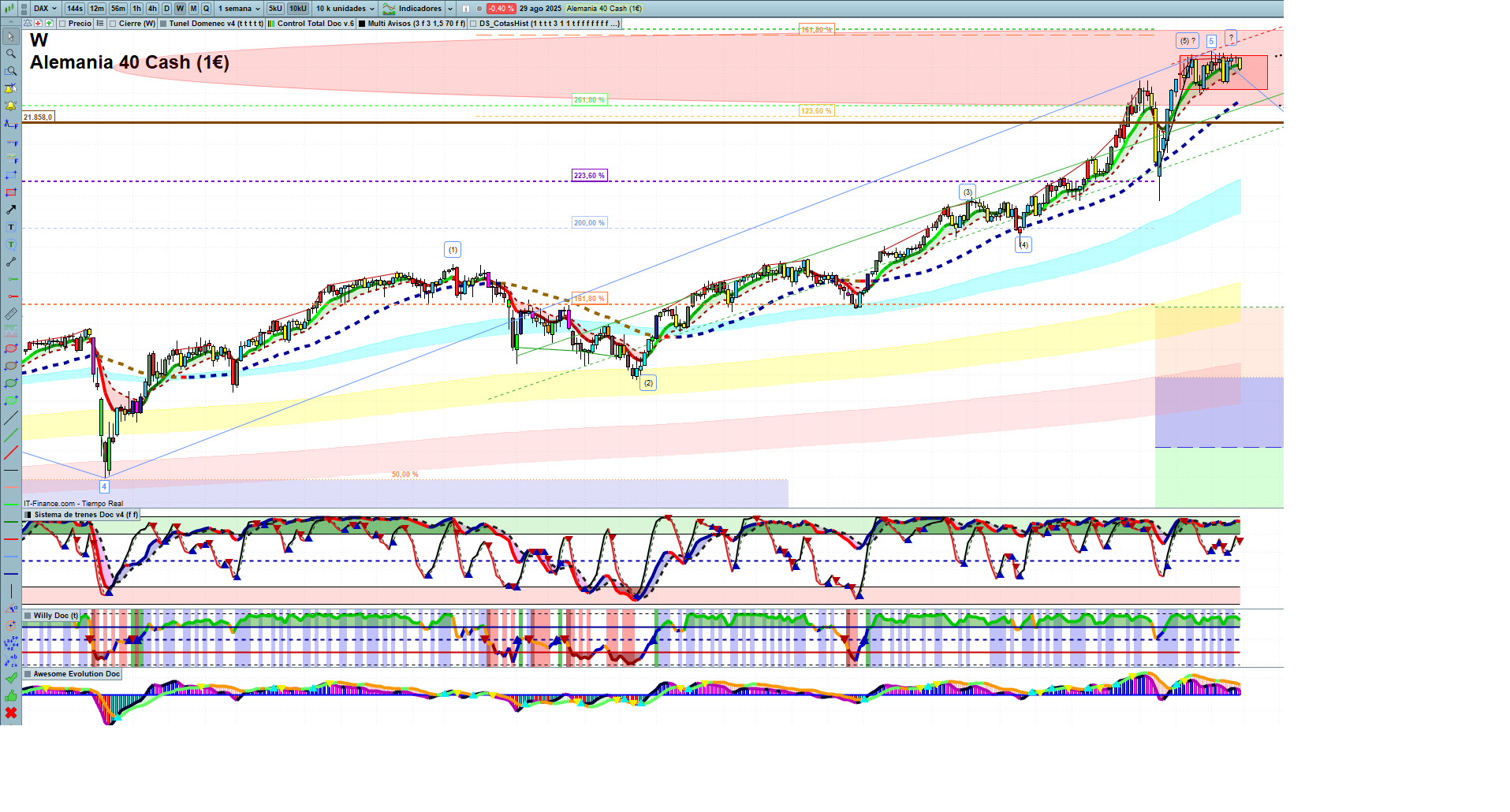The width and height of the screenshot is (1510, 812).
Task: Click the green thumbs-up icon
Action: click(11, 695)
